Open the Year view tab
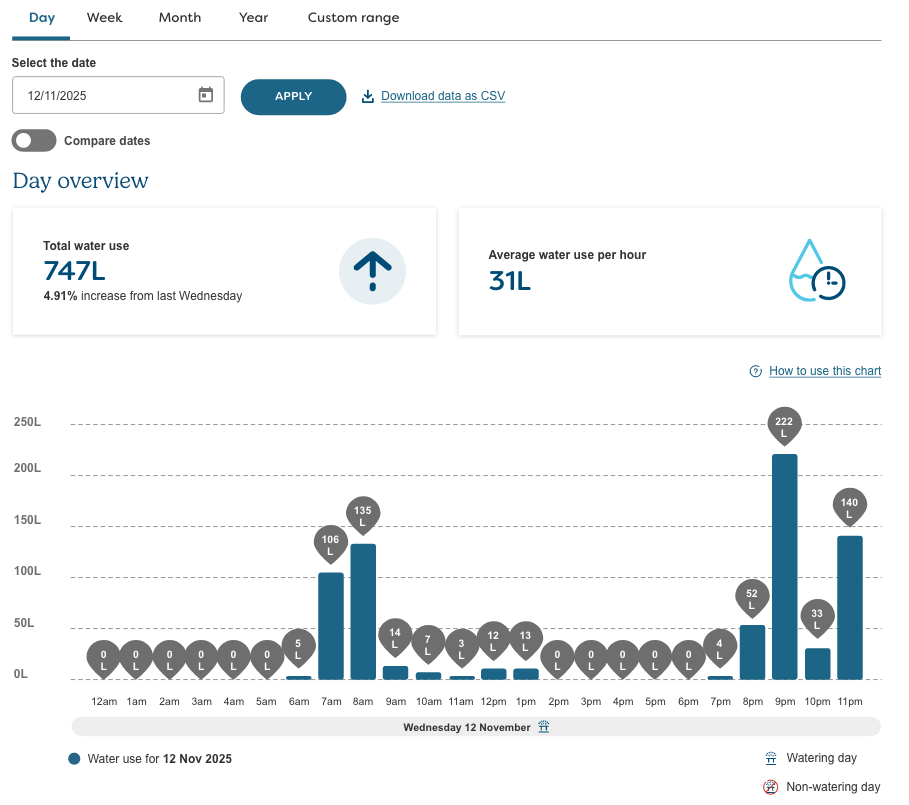This screenshot has height=805, width=909. pos(253,17)
